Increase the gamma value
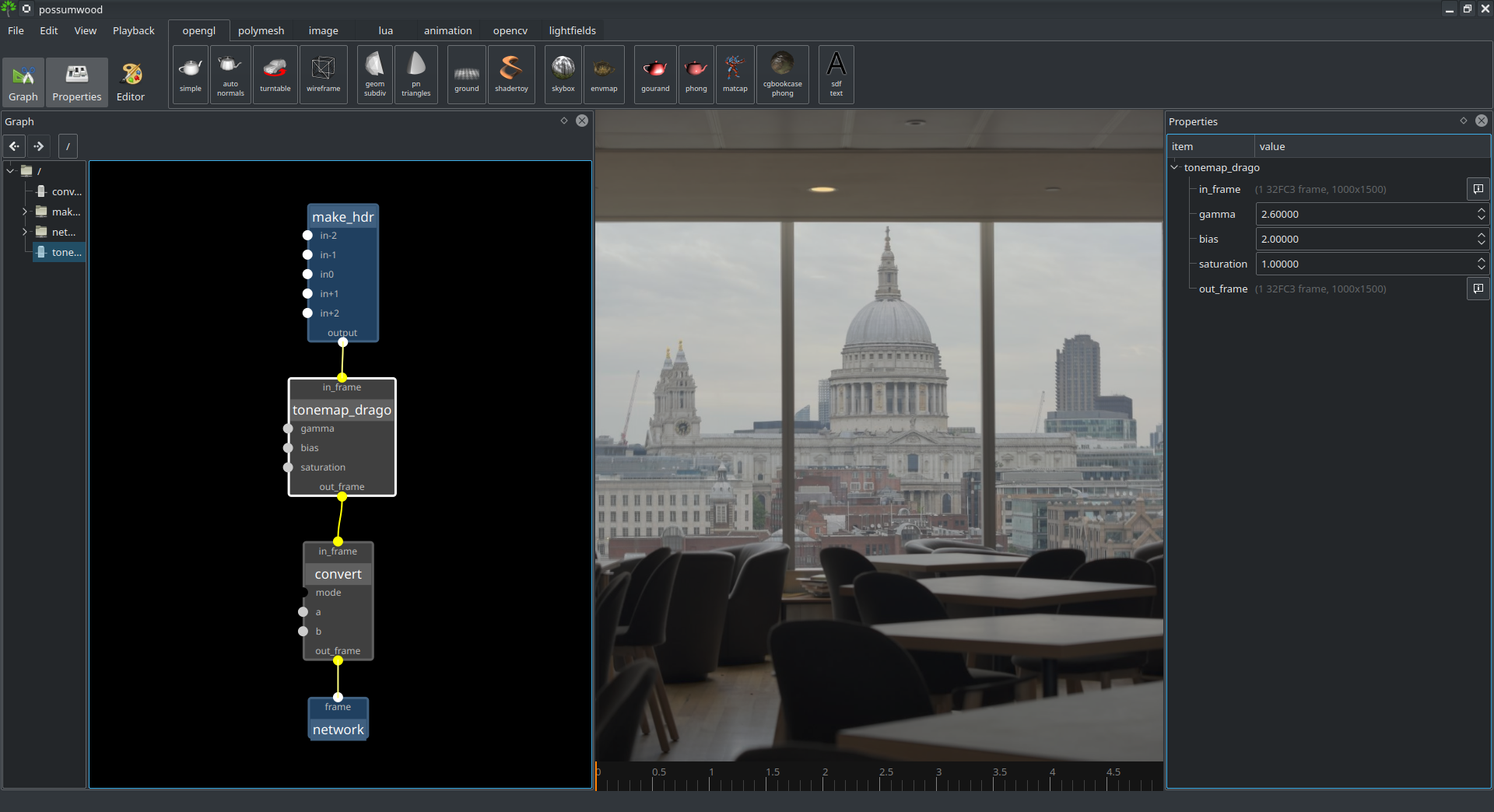 (1482, 209)
